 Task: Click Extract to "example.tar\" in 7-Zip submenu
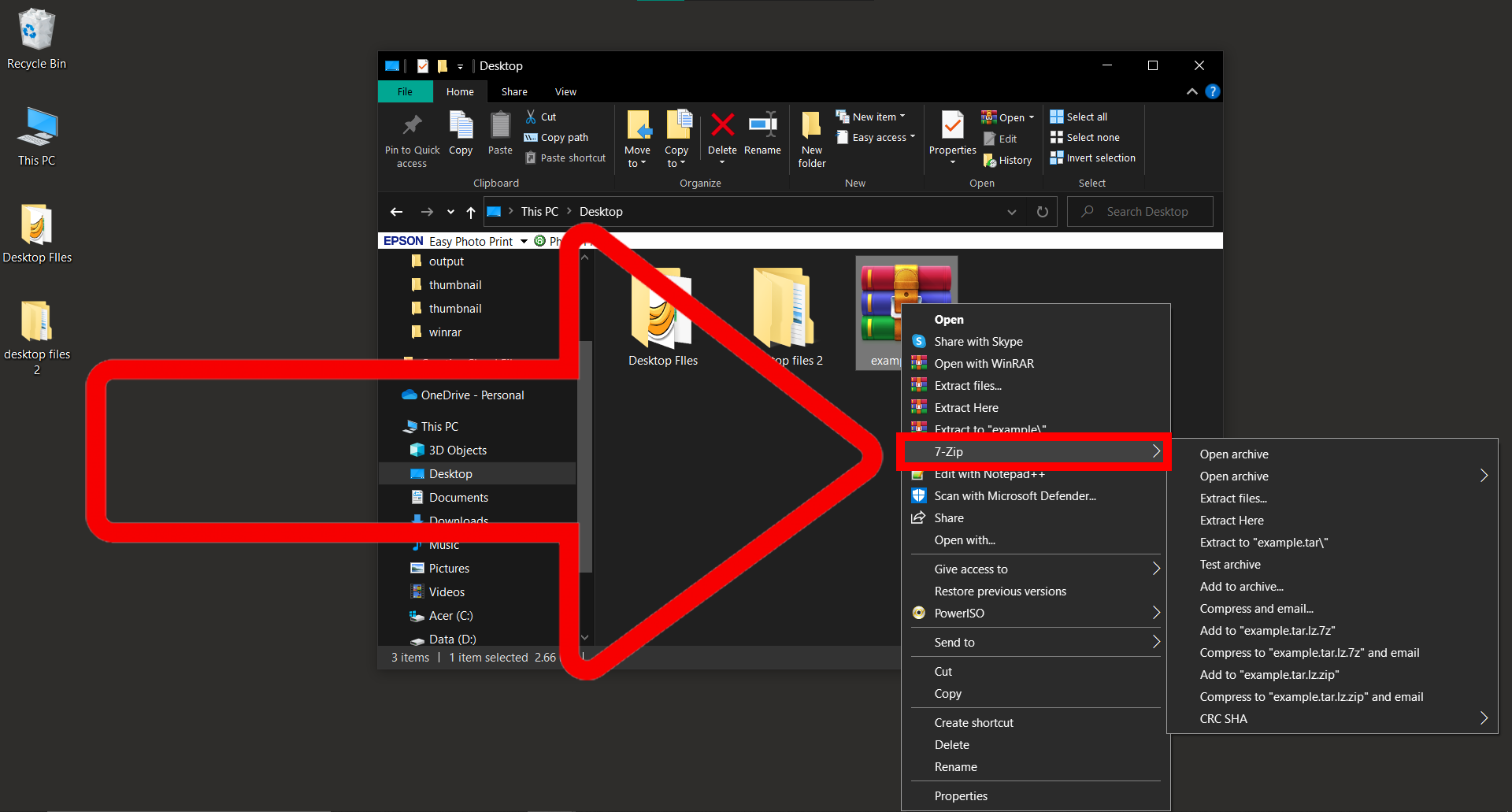point(1263,542)
